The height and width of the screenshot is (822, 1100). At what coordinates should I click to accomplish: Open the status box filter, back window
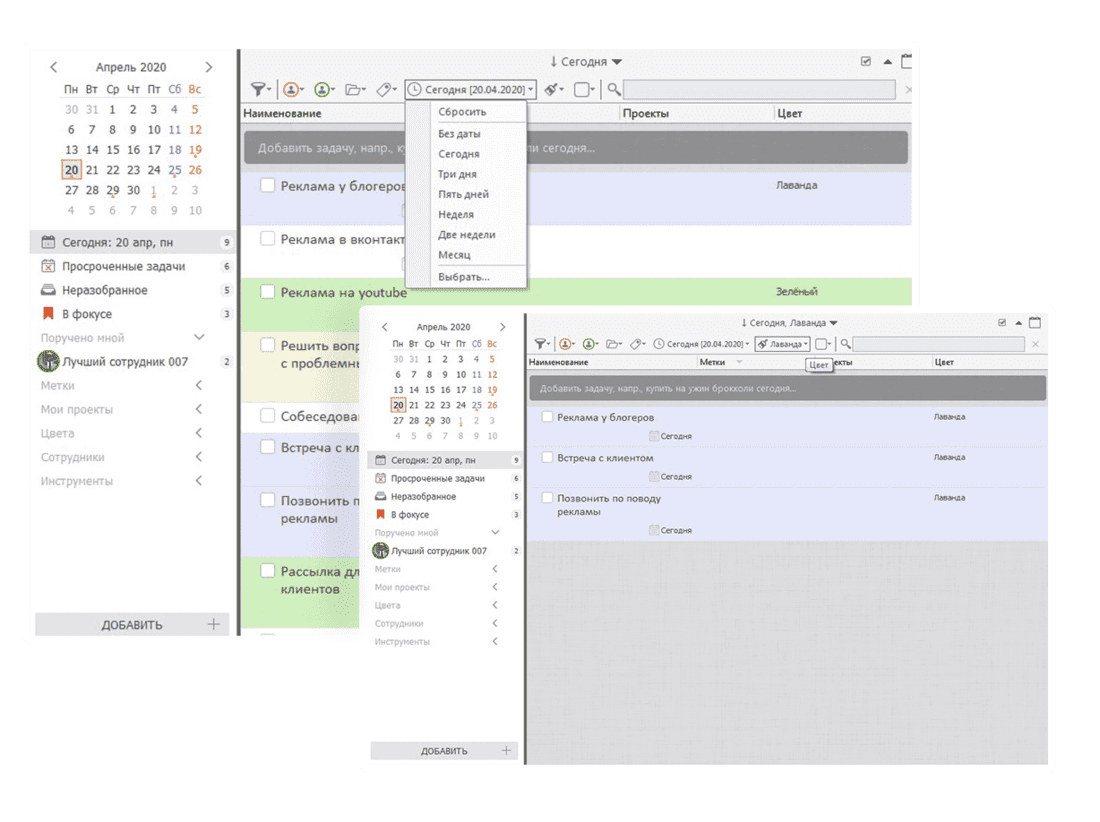pos(584,90)
